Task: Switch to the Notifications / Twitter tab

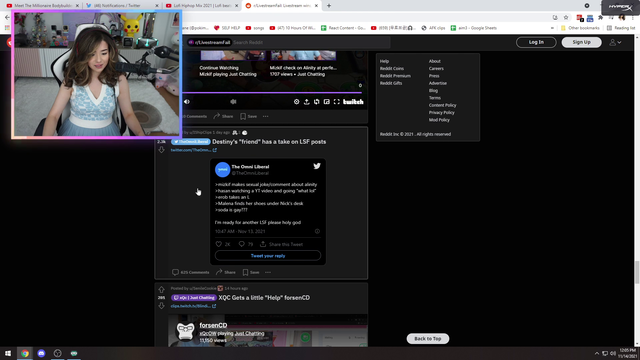Action: [x=122, y=5]
